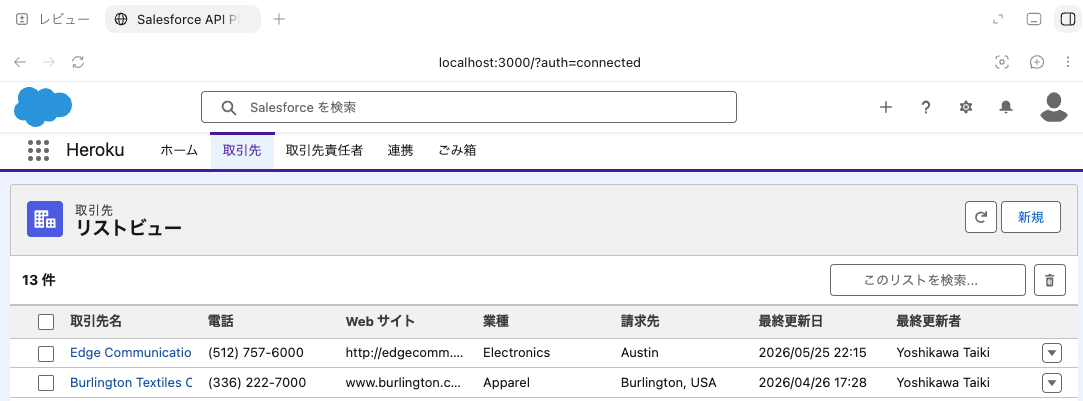Open the global create plus icon
The image size is (1083, 401).
pos(885,107)
